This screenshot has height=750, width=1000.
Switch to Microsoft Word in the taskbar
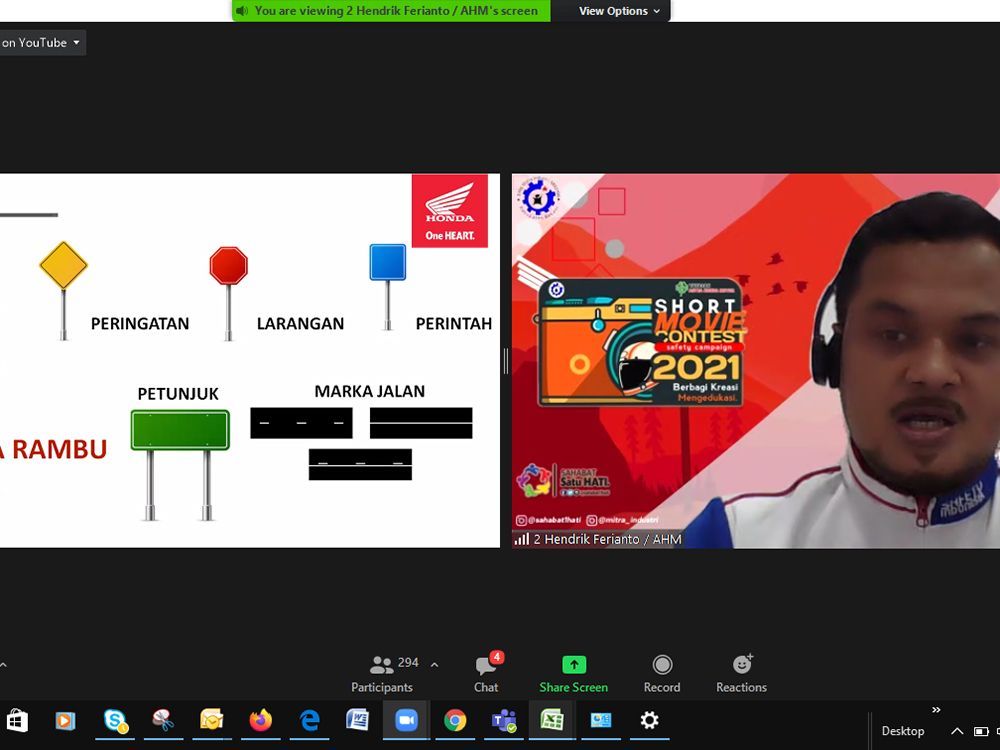(357, 721)
